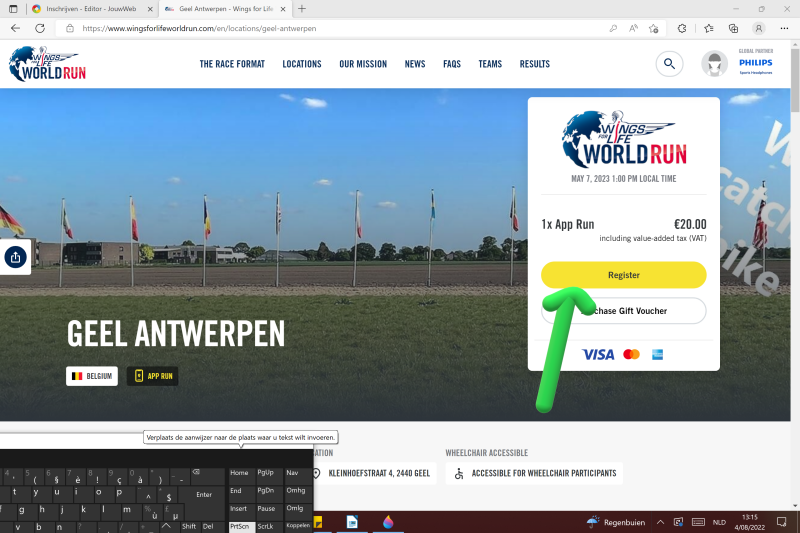Open the OUR MISSION menu item

[363, 64]
